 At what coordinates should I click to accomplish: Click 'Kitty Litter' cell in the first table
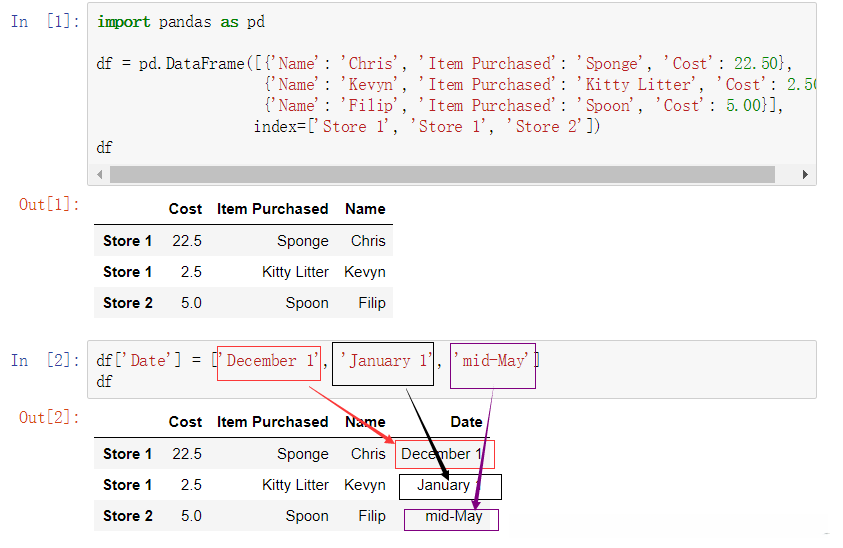(x=295, y=272)
